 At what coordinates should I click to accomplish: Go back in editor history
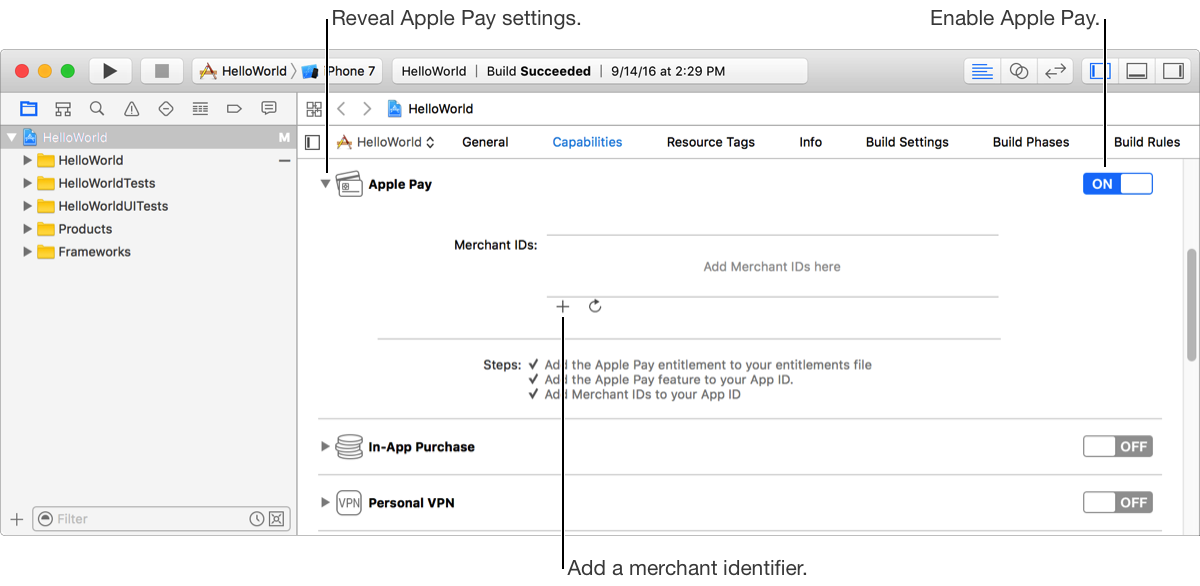341,108
